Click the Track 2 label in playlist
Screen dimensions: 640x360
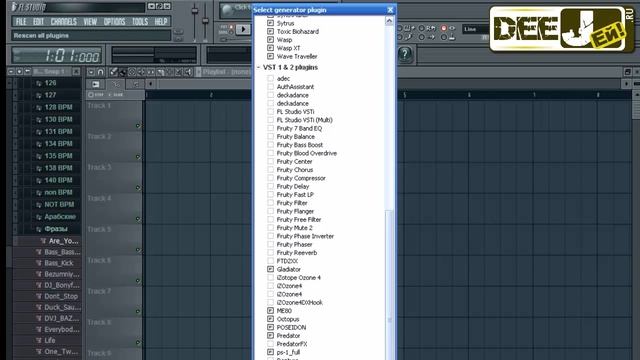(99, 136)
